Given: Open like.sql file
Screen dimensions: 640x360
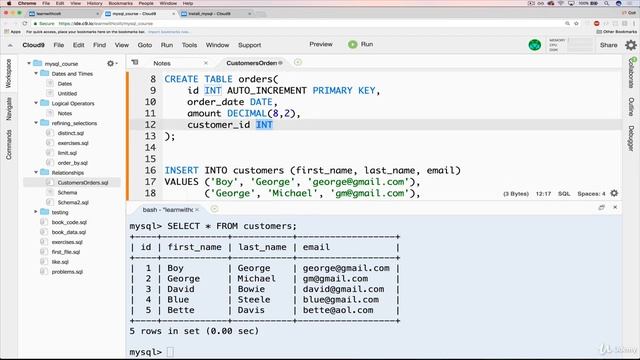Looking at the screenshot, I should tap(60, 262).
